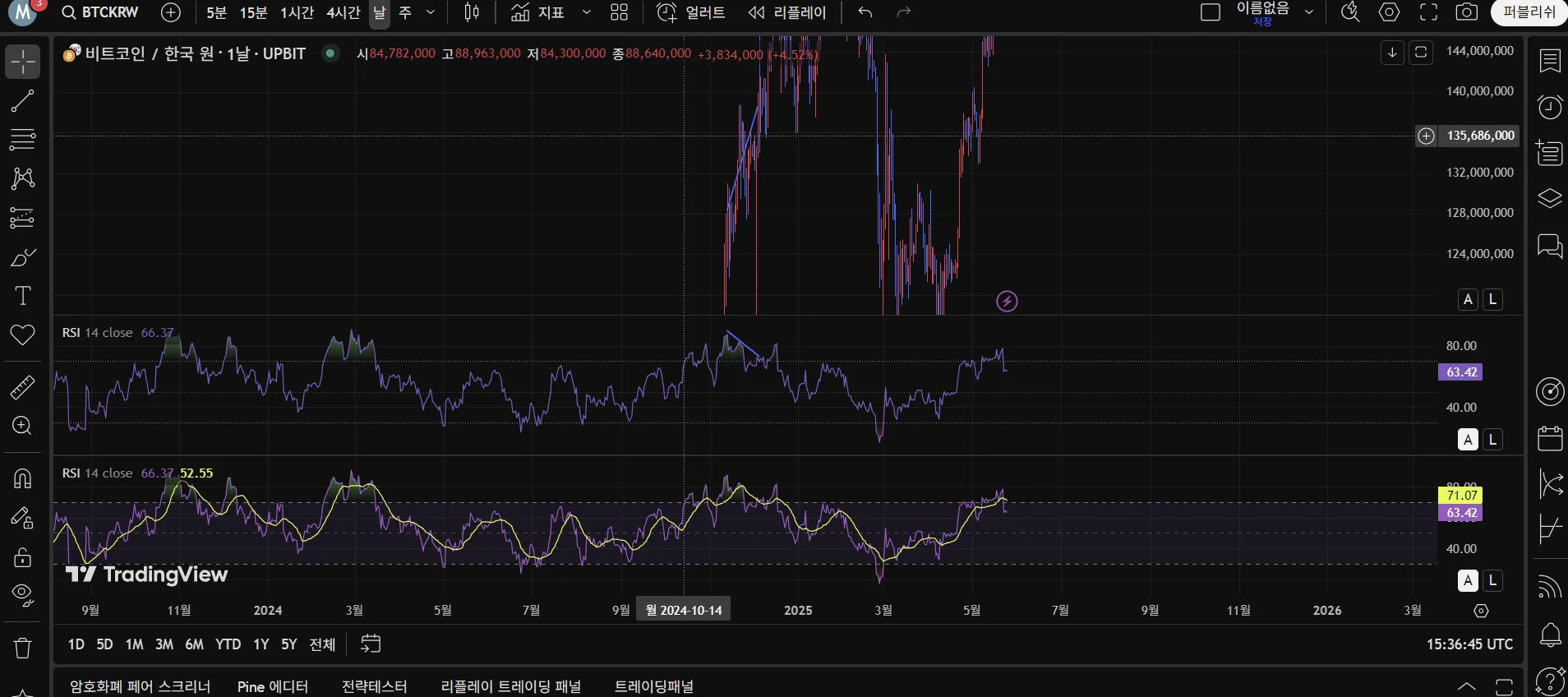Activate the zoom in tool
1568x697 pixels.
22,426
